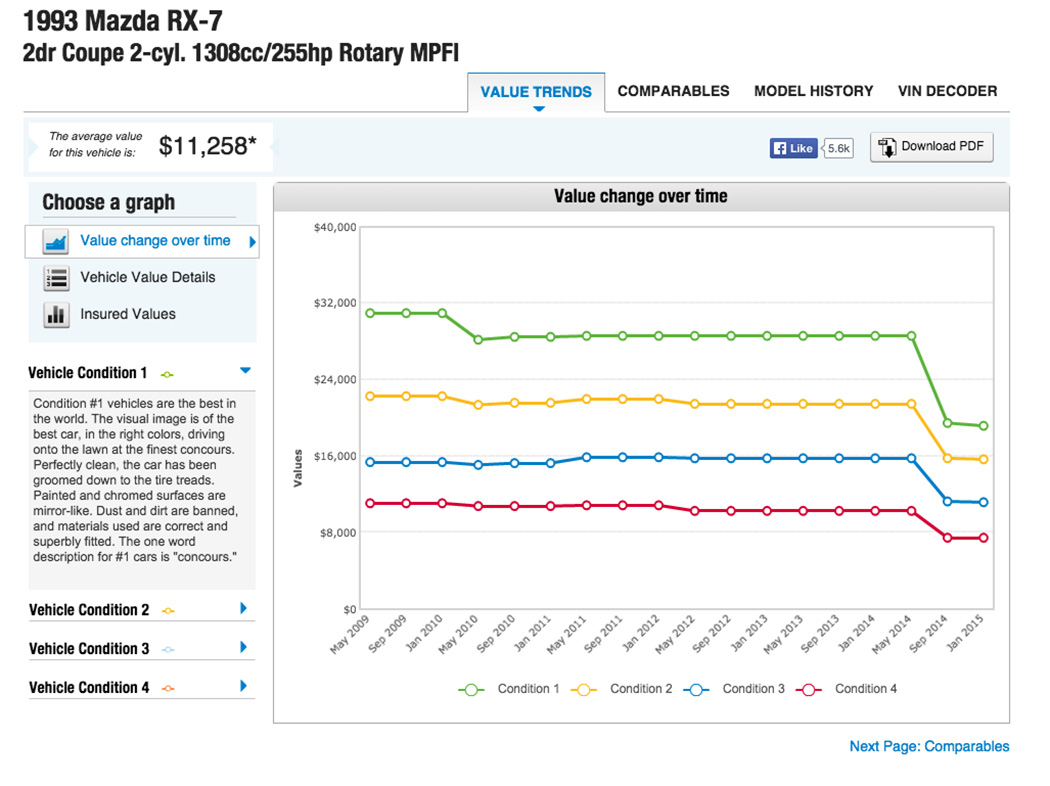This screenshot has width=1050, height=786.
Task: Toggle Condition 2 series in chart legend
Action: pos(621,690)
